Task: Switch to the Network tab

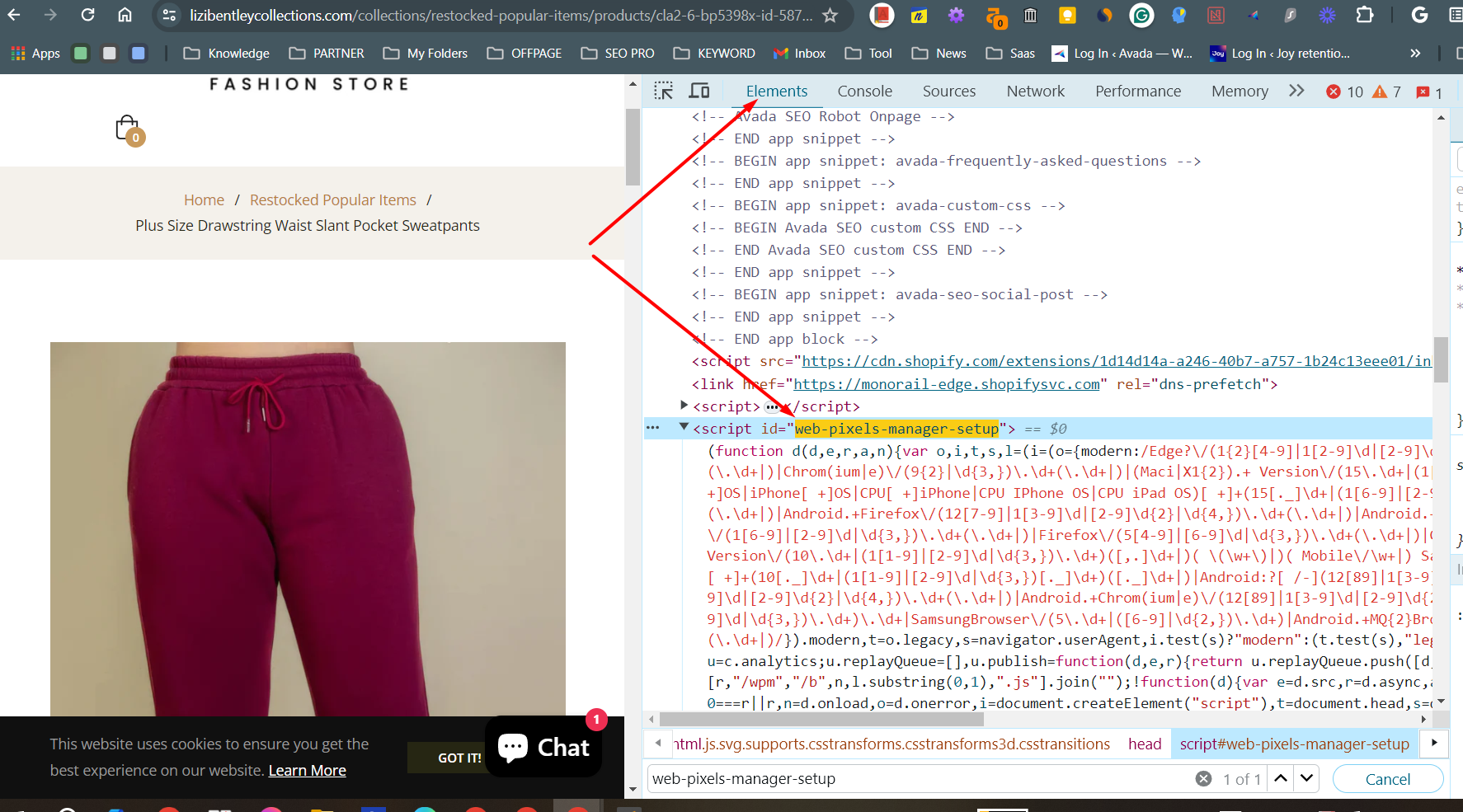Action: tap(1035, 92)
